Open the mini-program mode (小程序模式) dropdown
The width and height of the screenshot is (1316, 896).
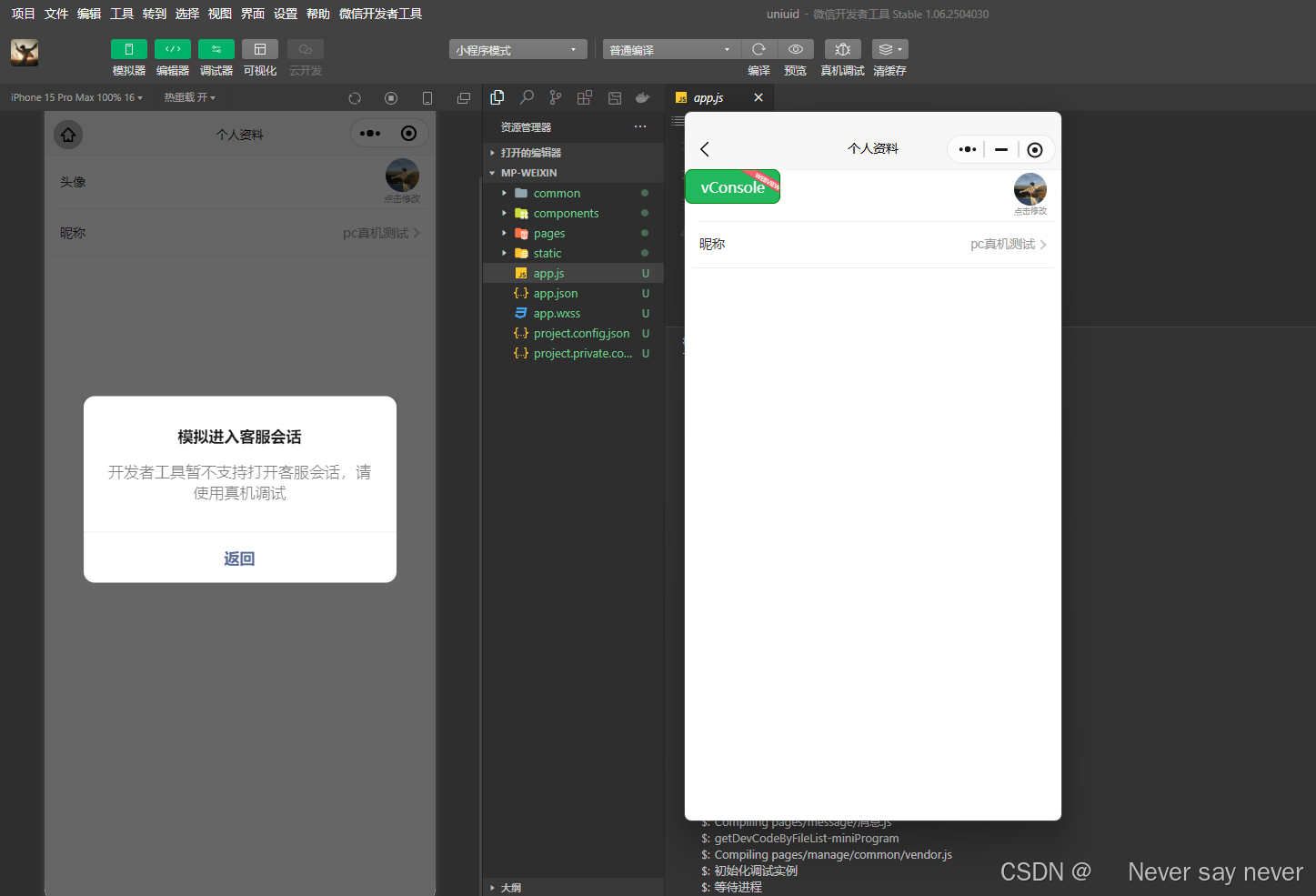point(517,49)
